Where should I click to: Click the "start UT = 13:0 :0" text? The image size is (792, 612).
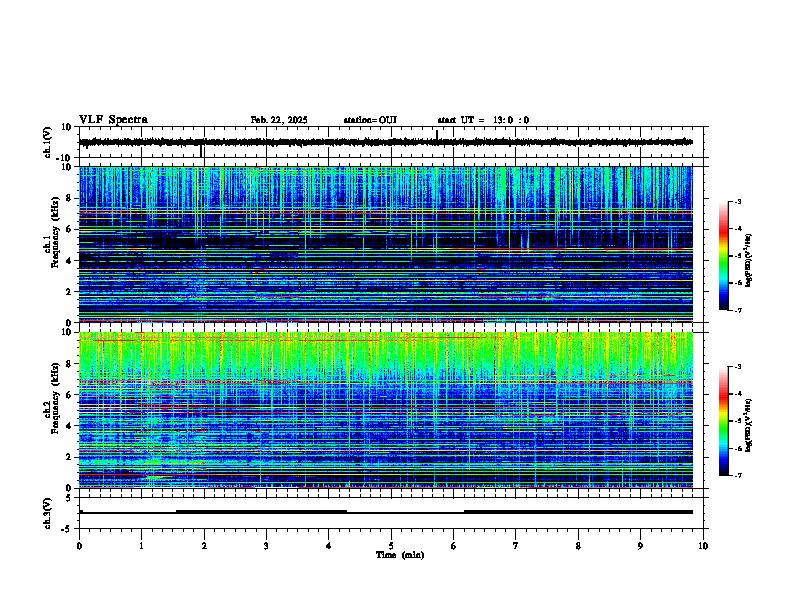click(483, 120)
